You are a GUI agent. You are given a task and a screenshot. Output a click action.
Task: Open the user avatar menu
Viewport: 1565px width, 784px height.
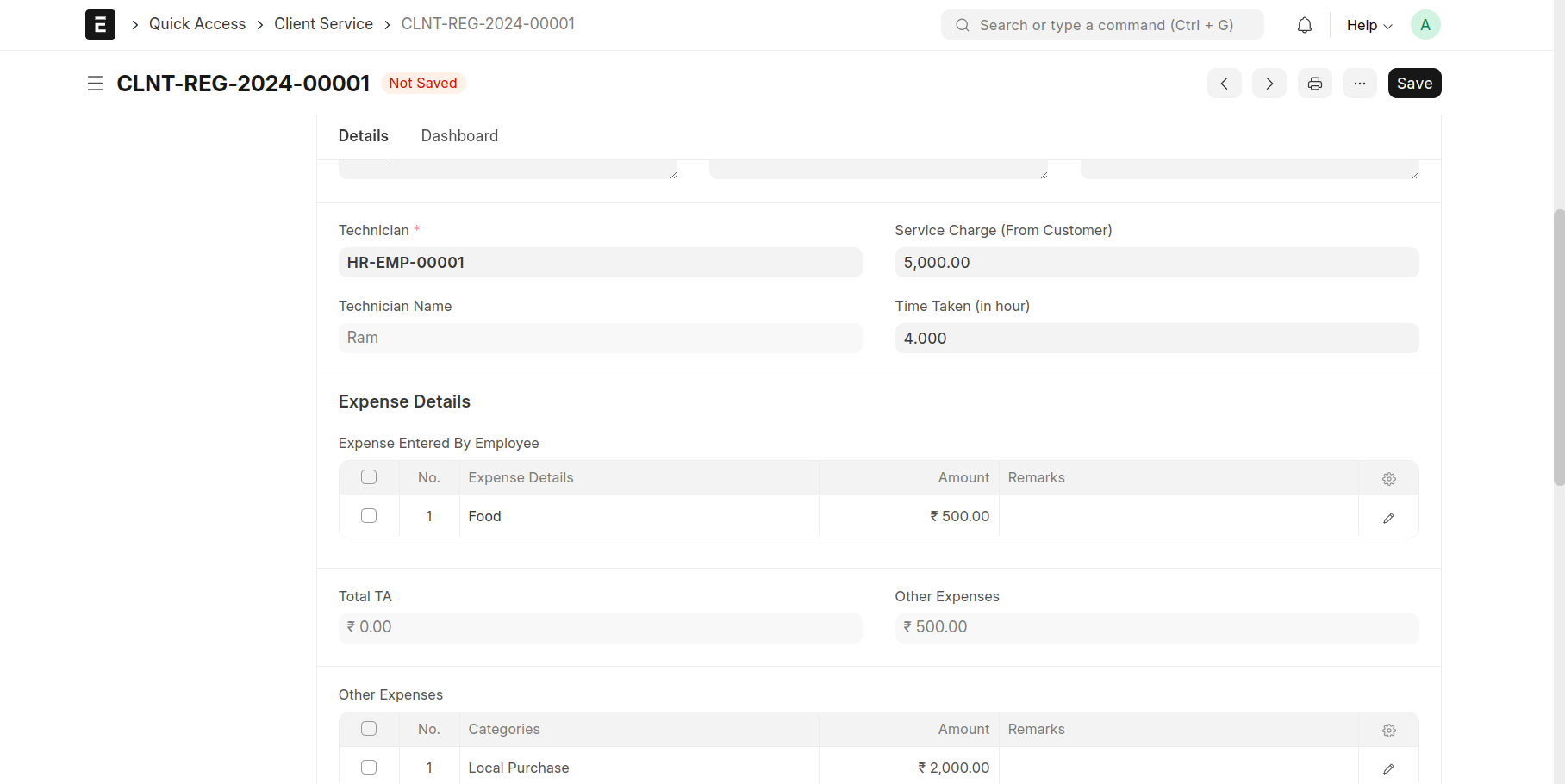click(1425, 25)
